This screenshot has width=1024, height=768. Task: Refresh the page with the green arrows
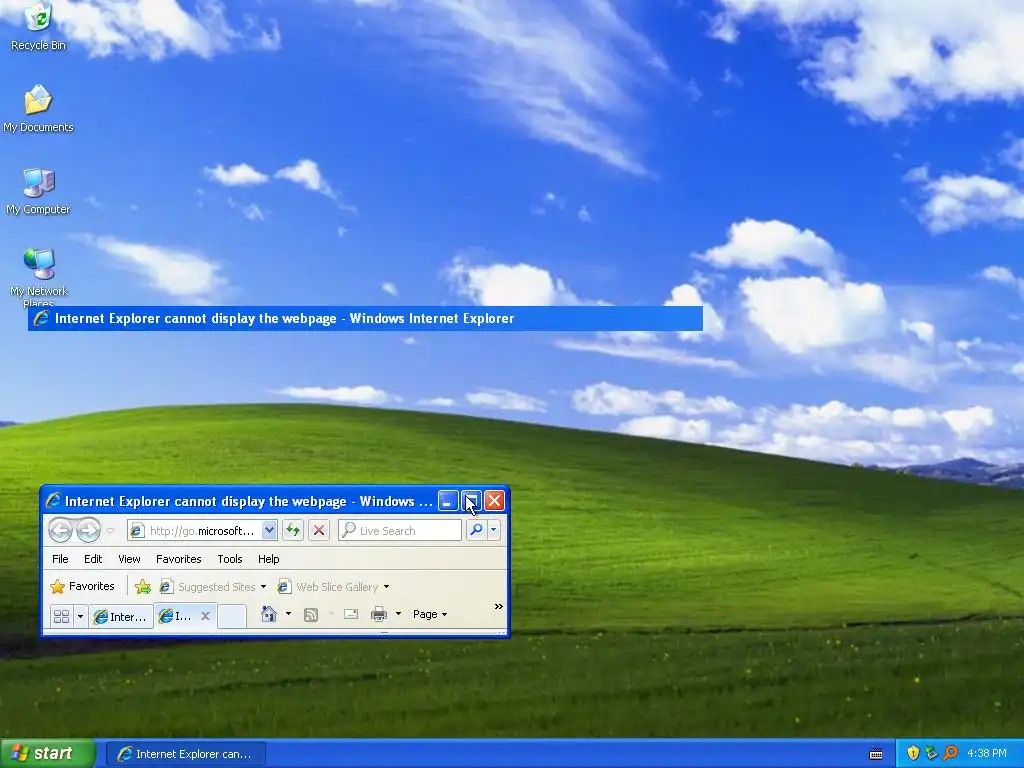(293, 530)
